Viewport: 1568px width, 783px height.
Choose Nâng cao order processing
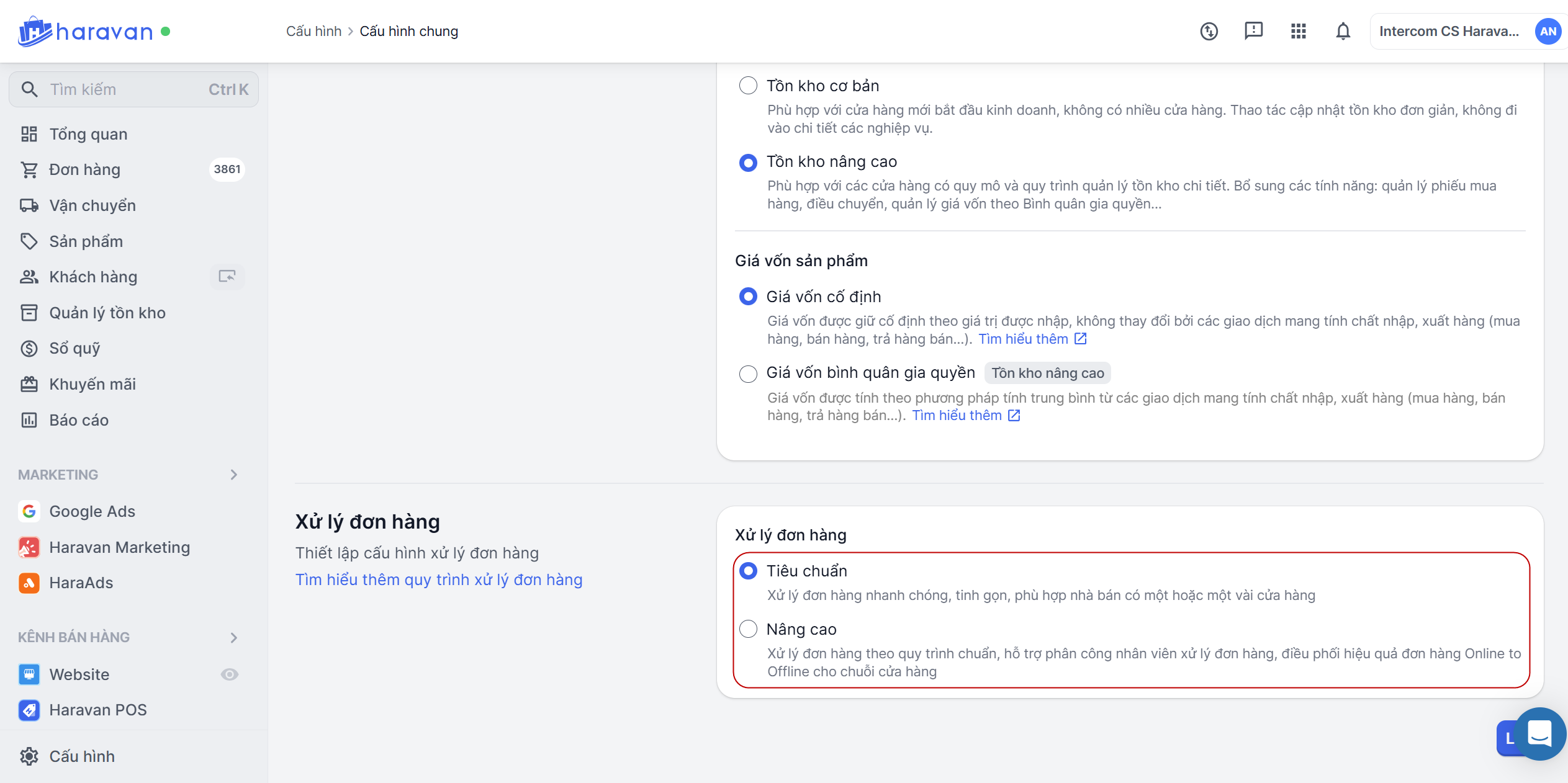748,629
